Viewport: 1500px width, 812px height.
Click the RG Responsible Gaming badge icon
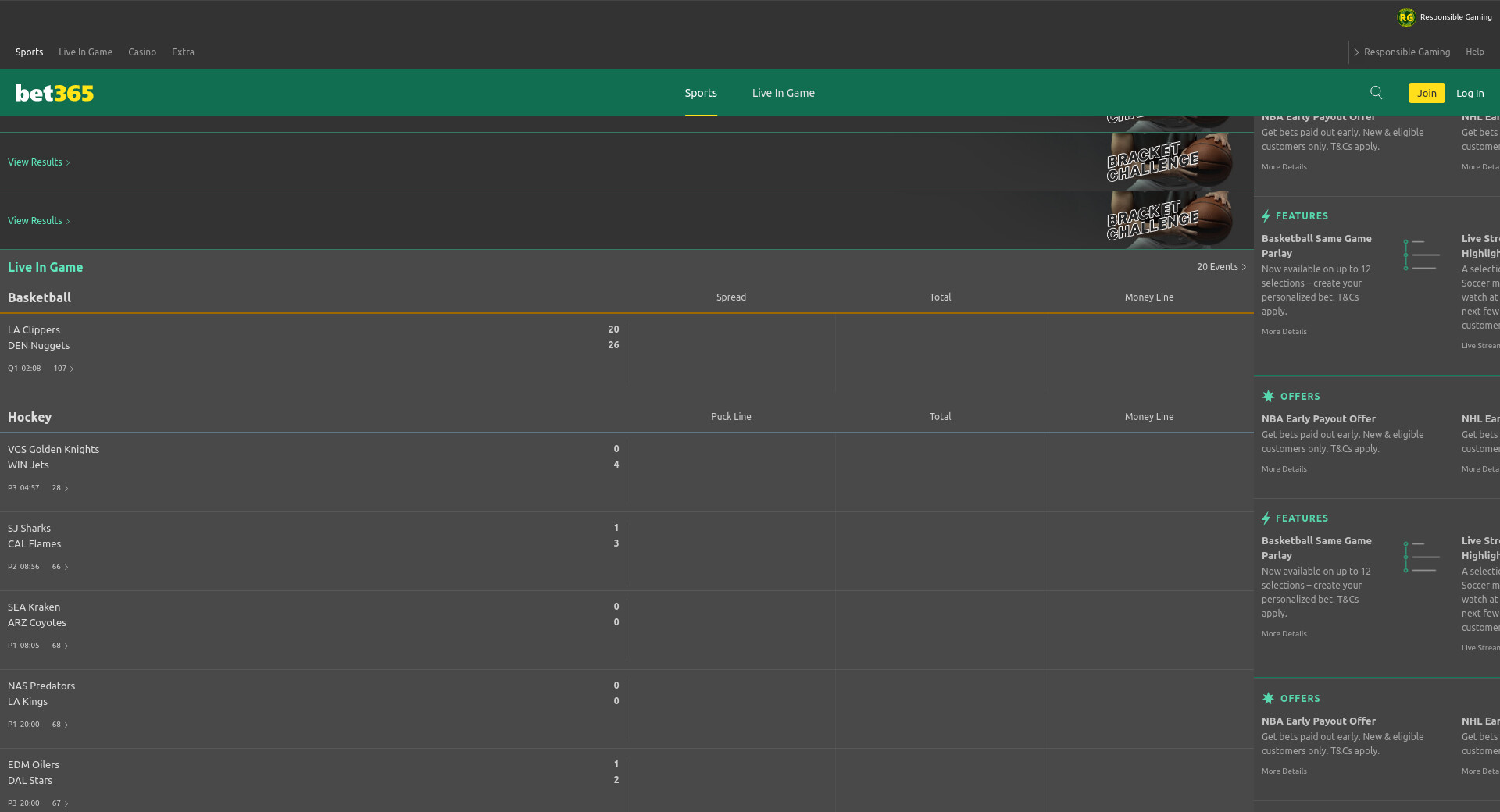1406,17
